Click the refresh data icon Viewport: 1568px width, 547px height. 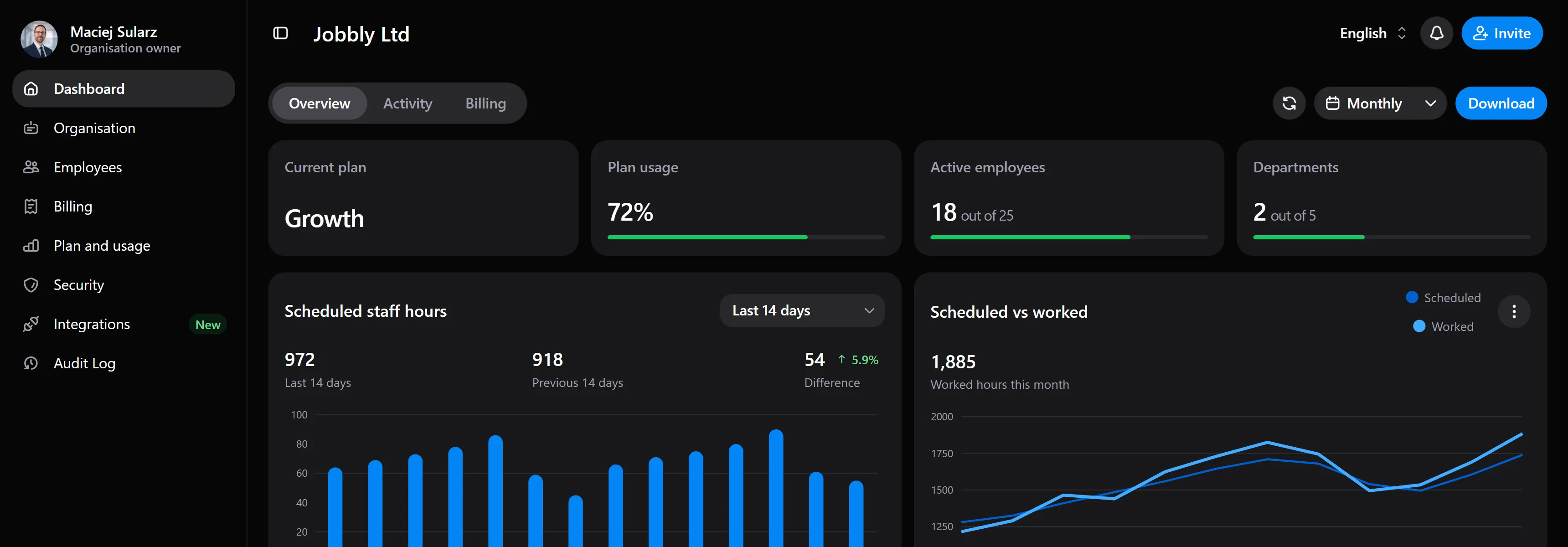tap(1289, 103)
